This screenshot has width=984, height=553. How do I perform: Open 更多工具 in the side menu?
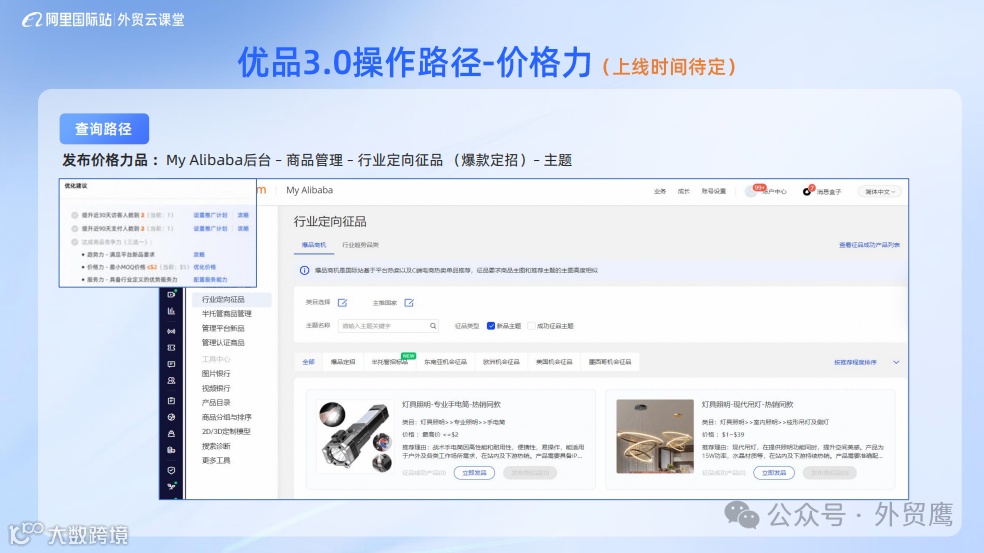tap(216, 461)
